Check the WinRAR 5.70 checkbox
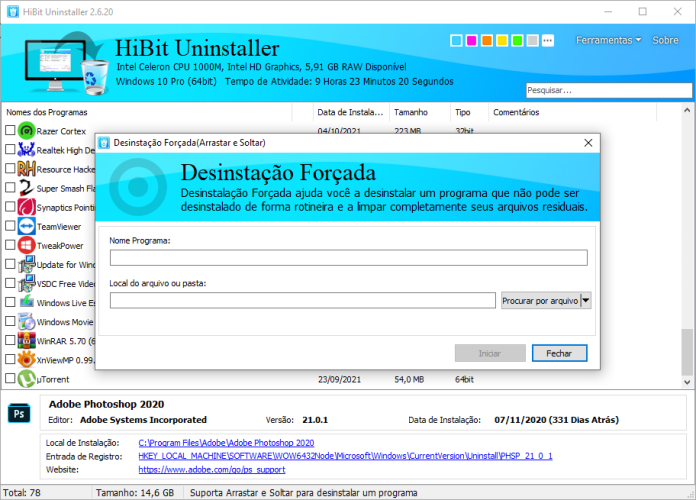 click(10, 340)
